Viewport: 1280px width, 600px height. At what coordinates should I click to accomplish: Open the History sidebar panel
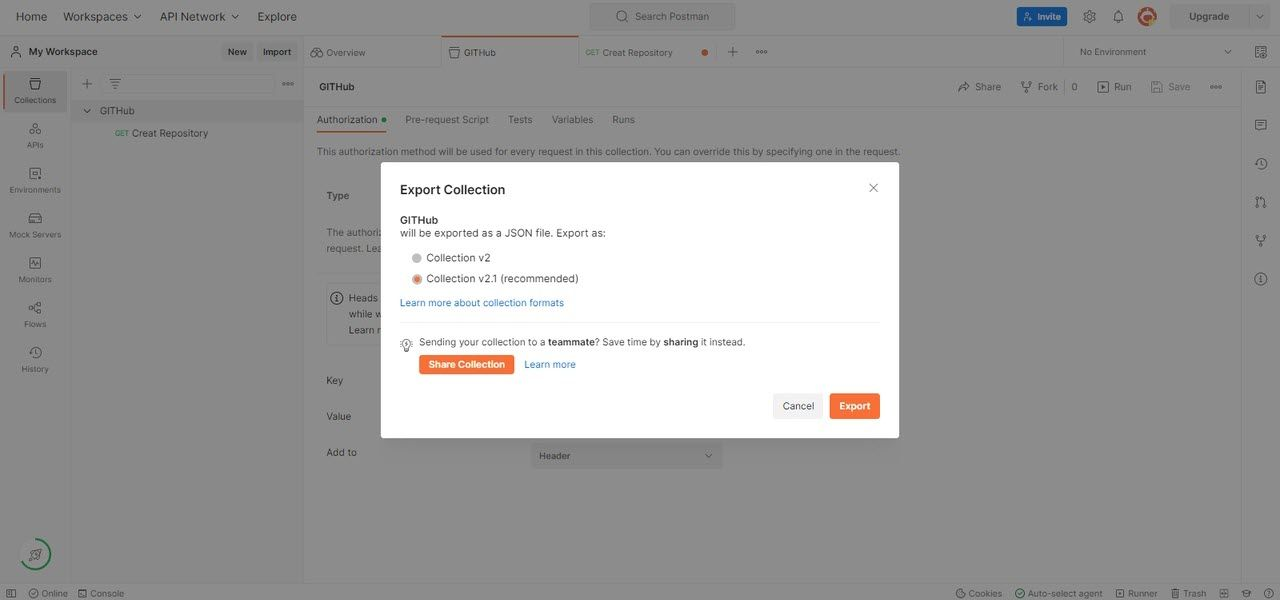(x=35, y=360)
